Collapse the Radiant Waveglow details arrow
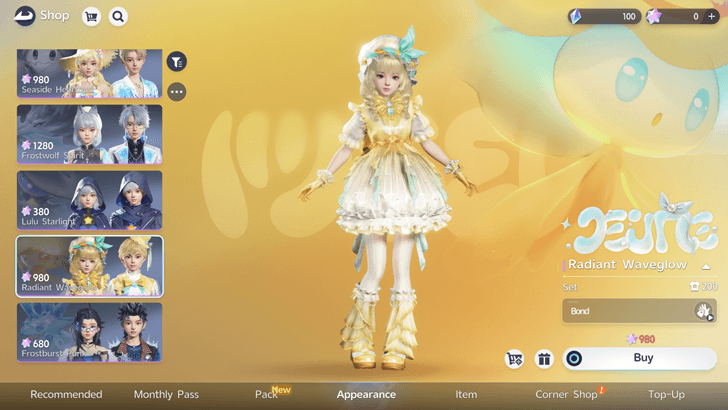728x410 pixels. click(x=706, y=267)
